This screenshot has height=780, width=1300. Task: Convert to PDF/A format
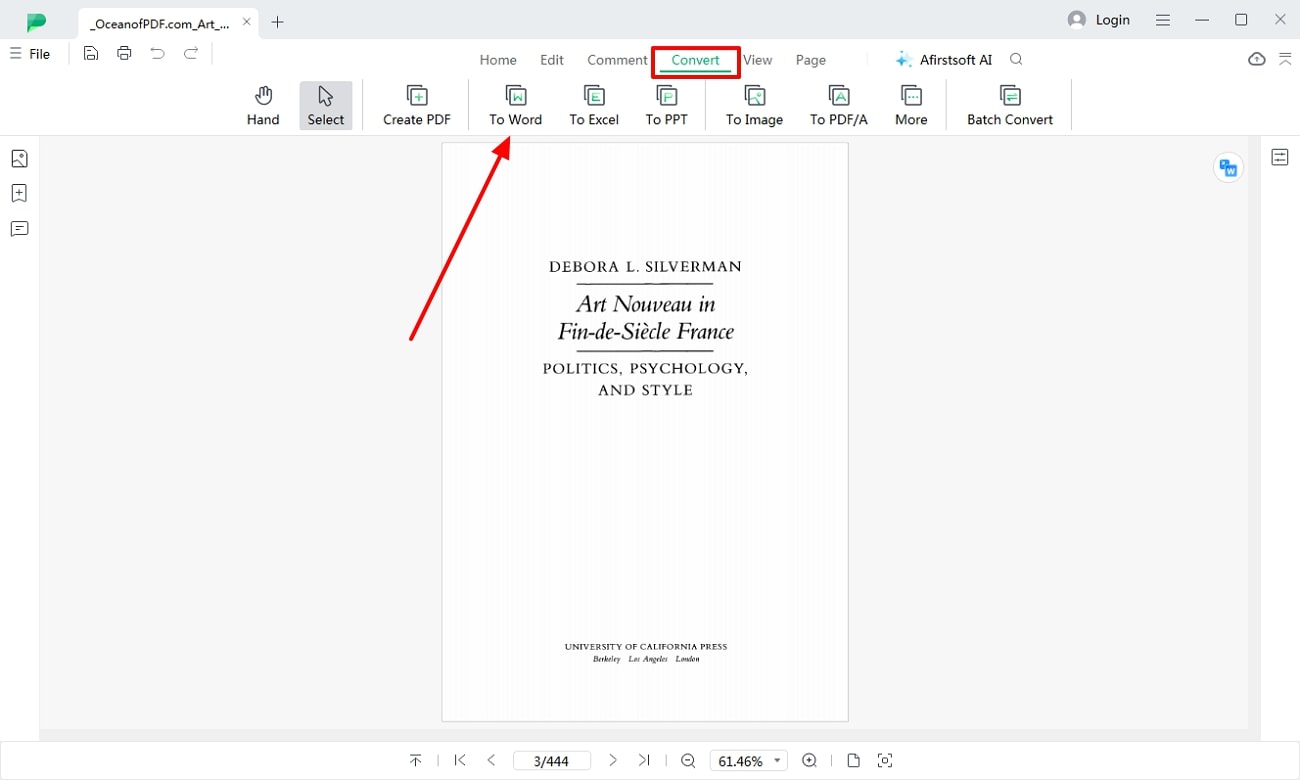839,106
